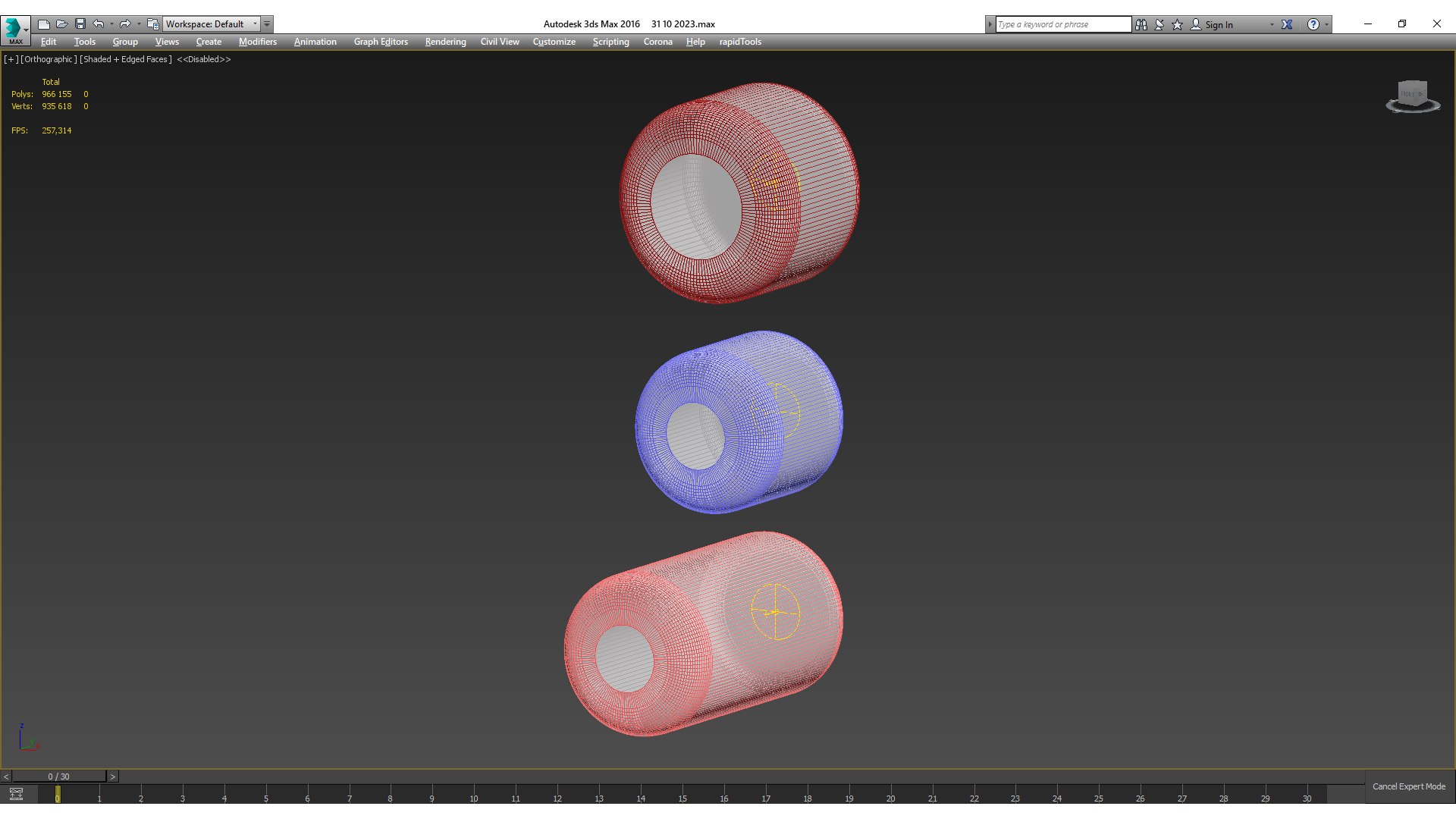This screenshot has height=819, width=1456.
Task: Open the Rendering menu
Action: [x=445, y=42]
